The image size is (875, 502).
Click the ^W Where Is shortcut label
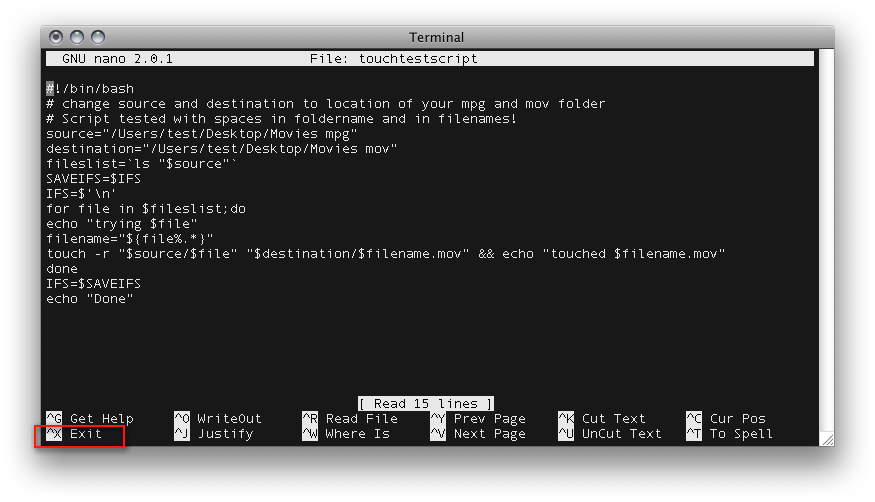(346, 433)
